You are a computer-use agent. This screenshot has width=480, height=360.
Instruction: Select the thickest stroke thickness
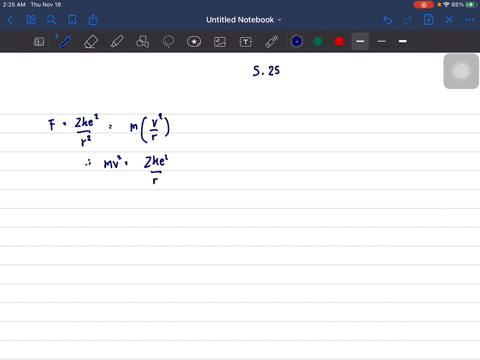coord(403,41)
